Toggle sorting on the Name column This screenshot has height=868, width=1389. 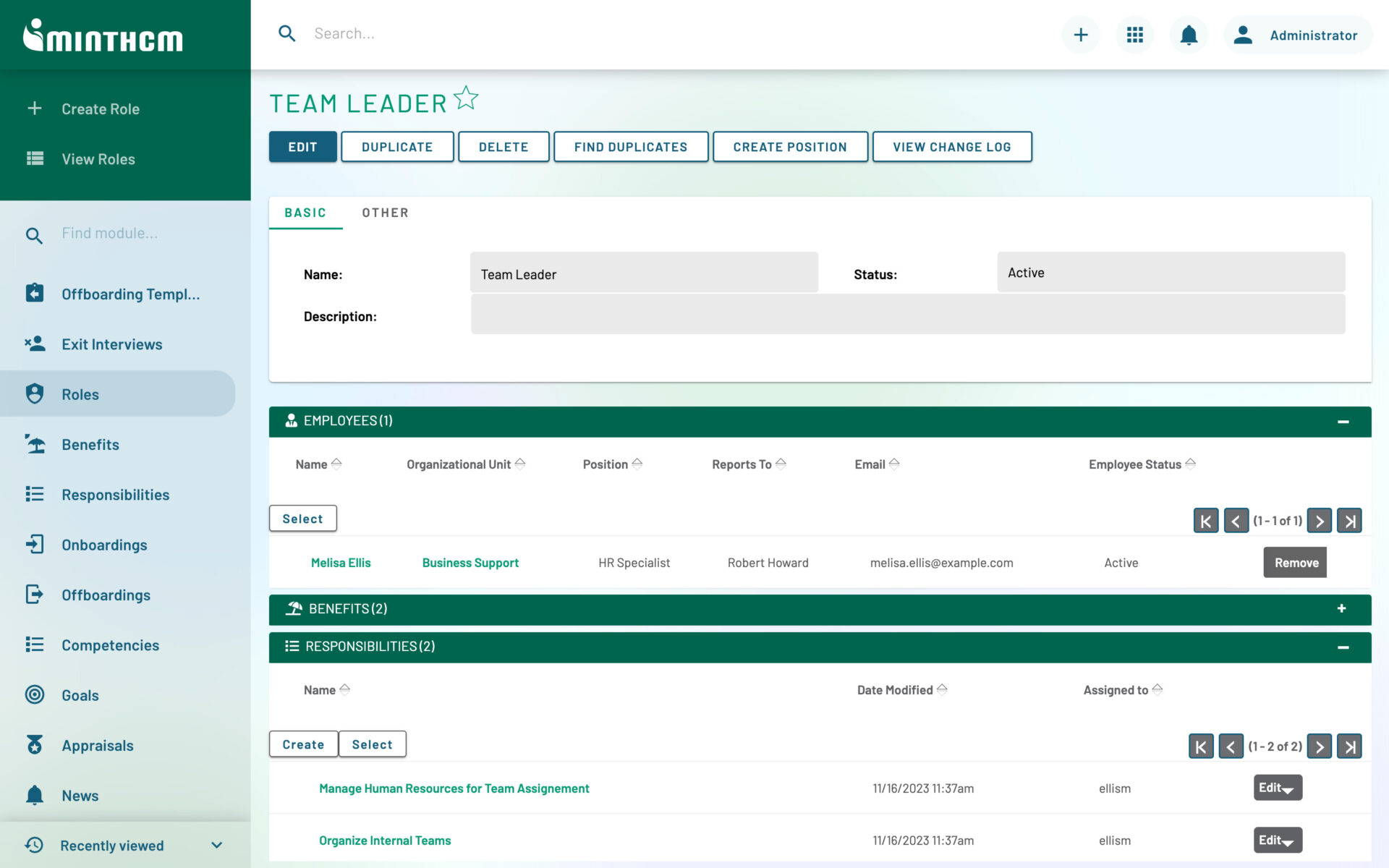pos(317,464)
